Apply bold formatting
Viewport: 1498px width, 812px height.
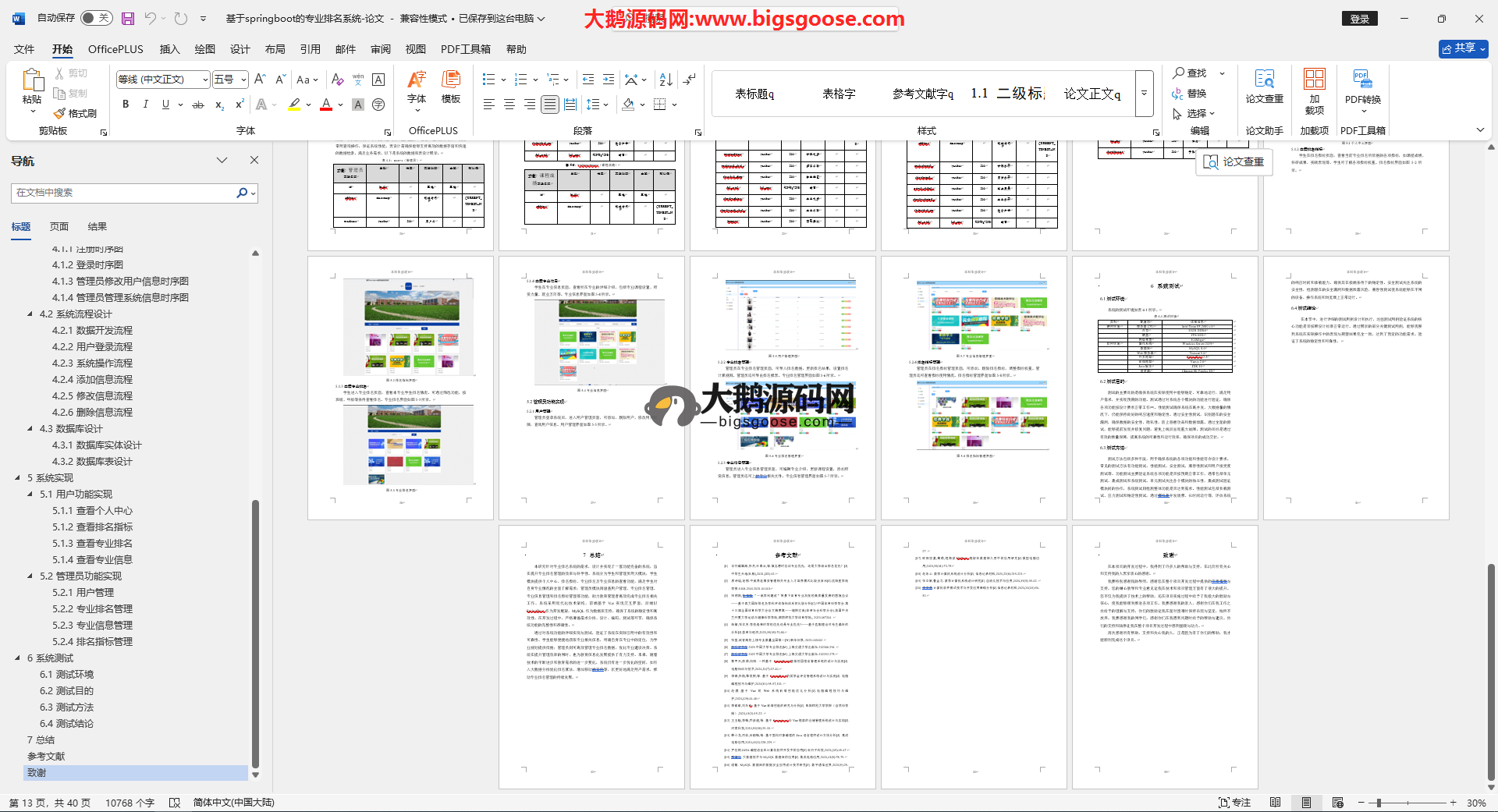[x=126, y=105]
